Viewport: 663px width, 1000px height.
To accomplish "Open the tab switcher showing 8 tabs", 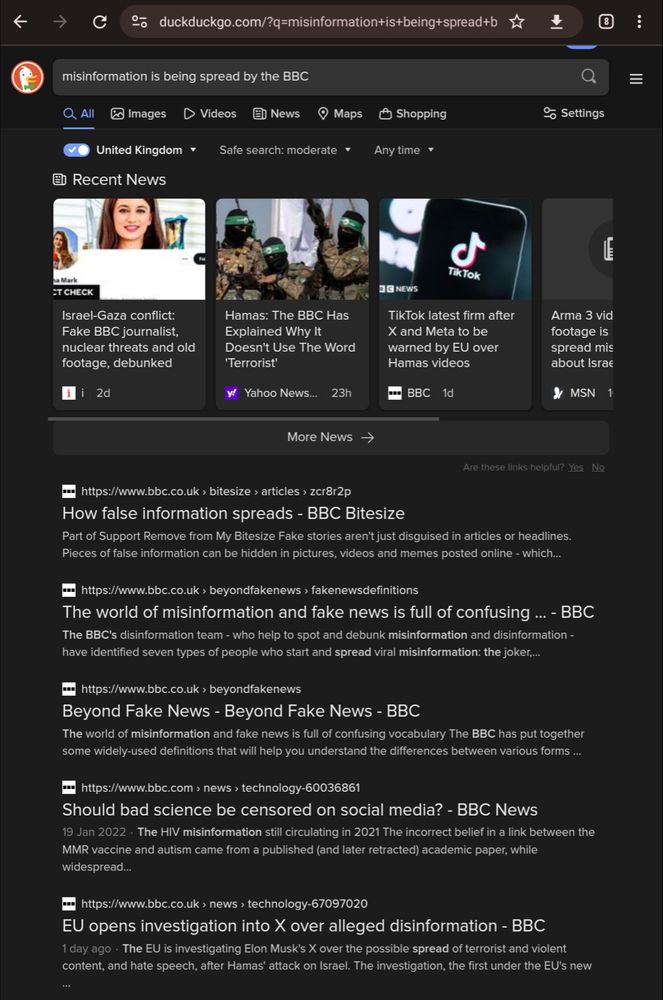I will (606, 22).
